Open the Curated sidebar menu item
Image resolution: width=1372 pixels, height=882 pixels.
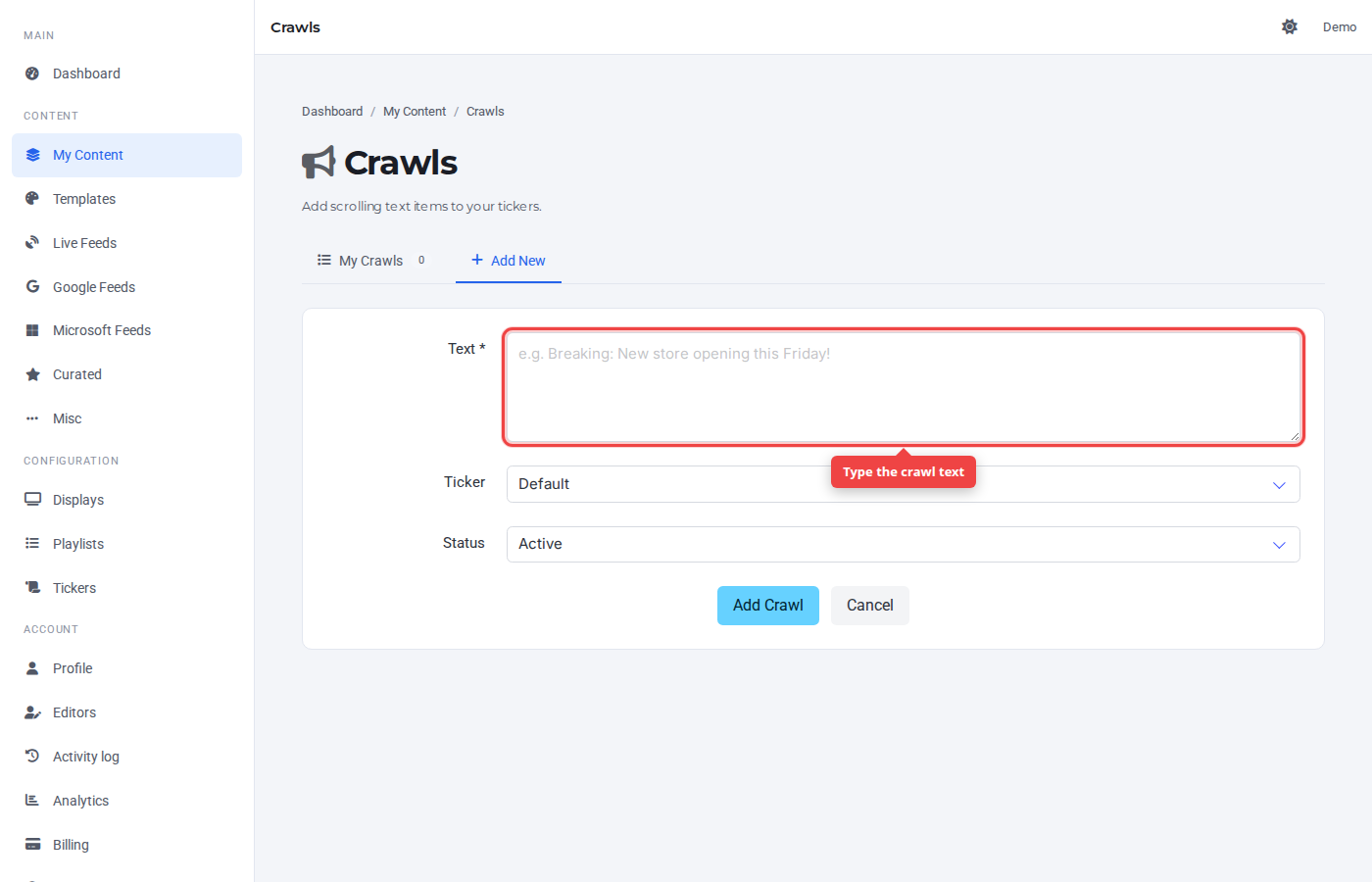click(127, 374)
